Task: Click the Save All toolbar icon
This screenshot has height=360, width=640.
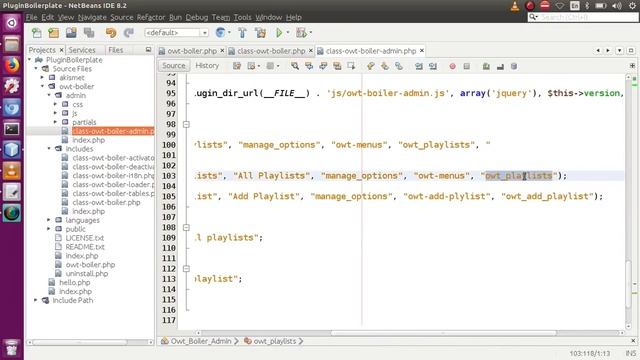Action: (89, 33)
